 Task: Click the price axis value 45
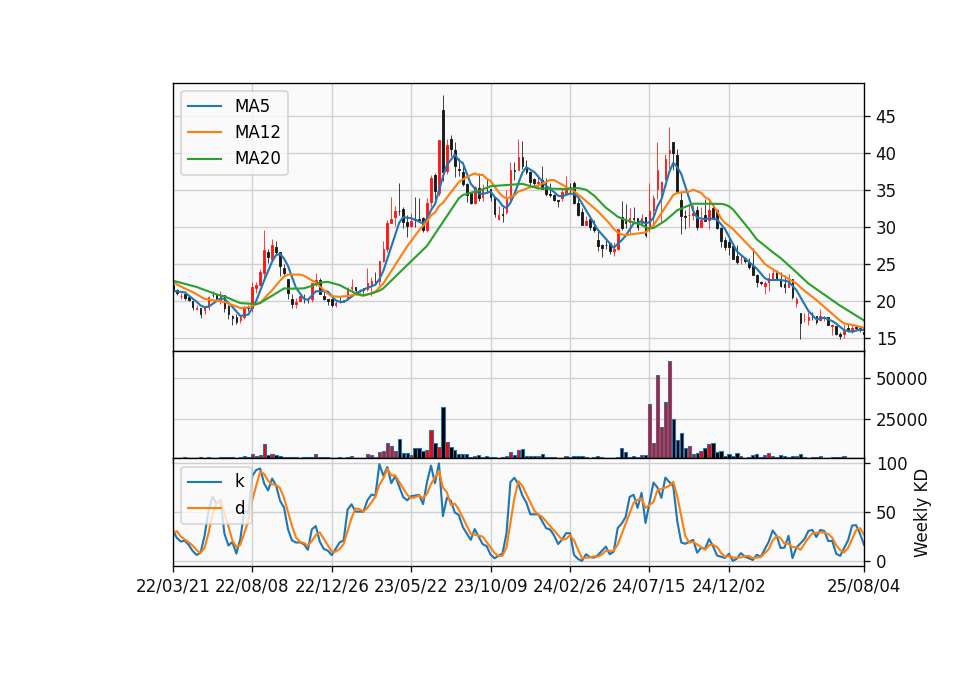pyautogui.click(x=886, y=117)
